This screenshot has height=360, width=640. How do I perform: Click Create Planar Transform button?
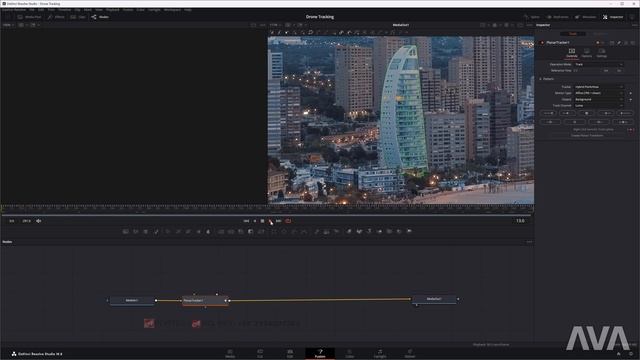point(587,136)
